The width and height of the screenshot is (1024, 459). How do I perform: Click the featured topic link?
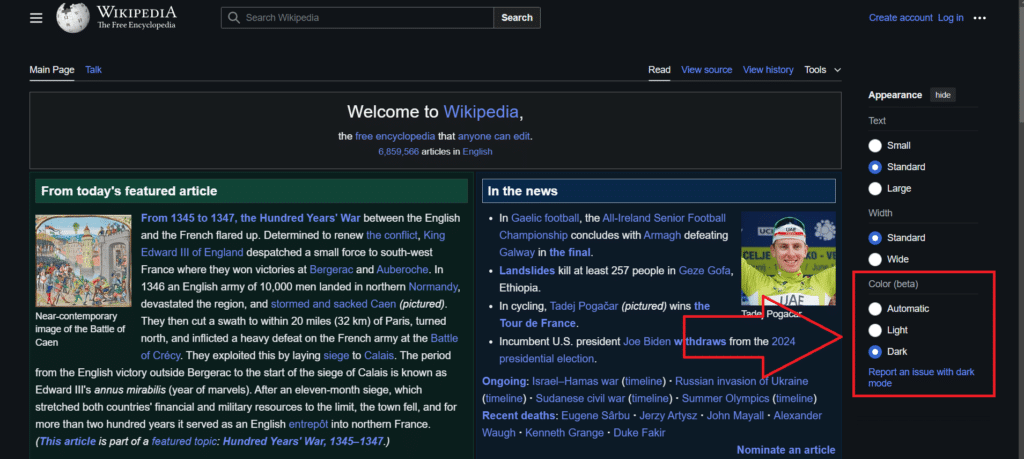click(x=185, y=441)
